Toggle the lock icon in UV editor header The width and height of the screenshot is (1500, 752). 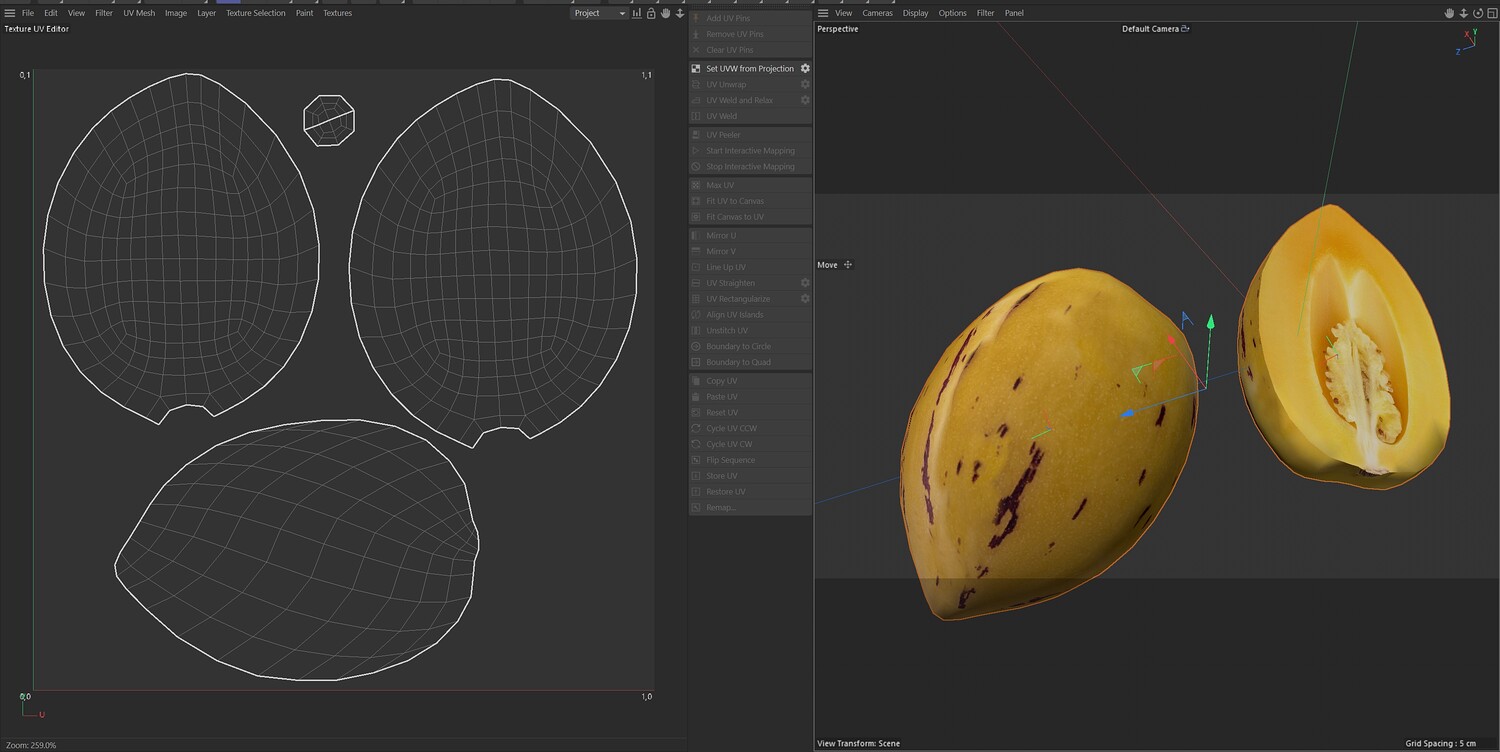(651, 13)
